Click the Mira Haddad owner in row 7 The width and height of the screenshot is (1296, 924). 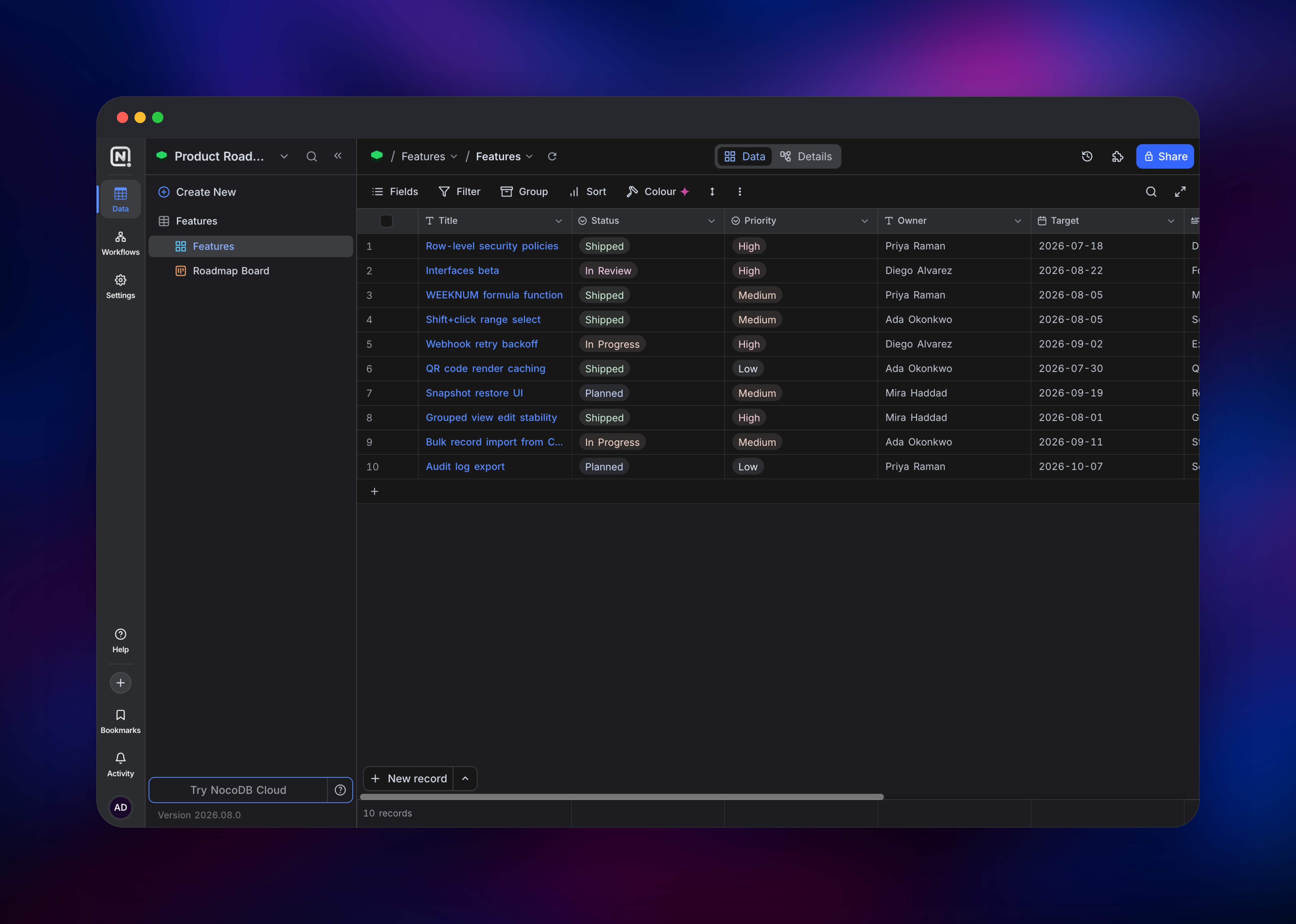pyautogui.click(x=916, y=393)
